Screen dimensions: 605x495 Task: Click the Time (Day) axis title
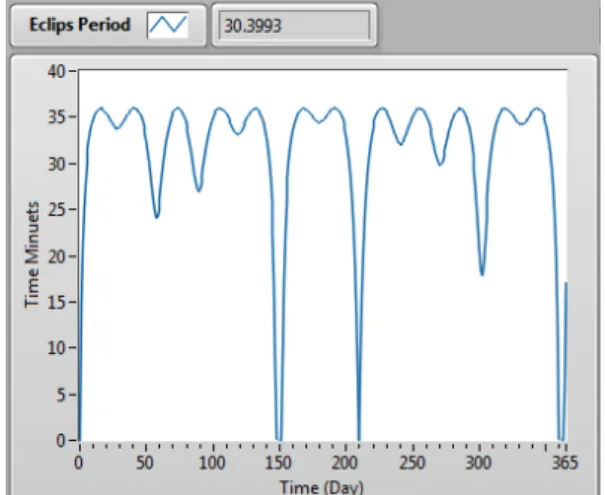(x=321, y=487)
